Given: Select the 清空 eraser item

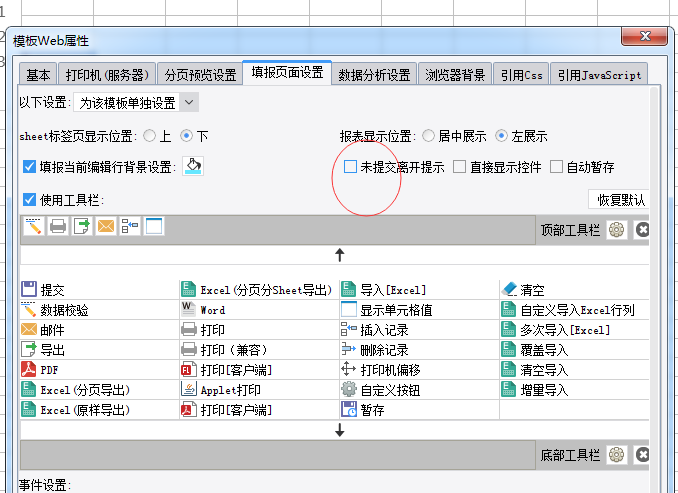Looking at the screenshot, I should pyautogui.click(x=575, y=289).
